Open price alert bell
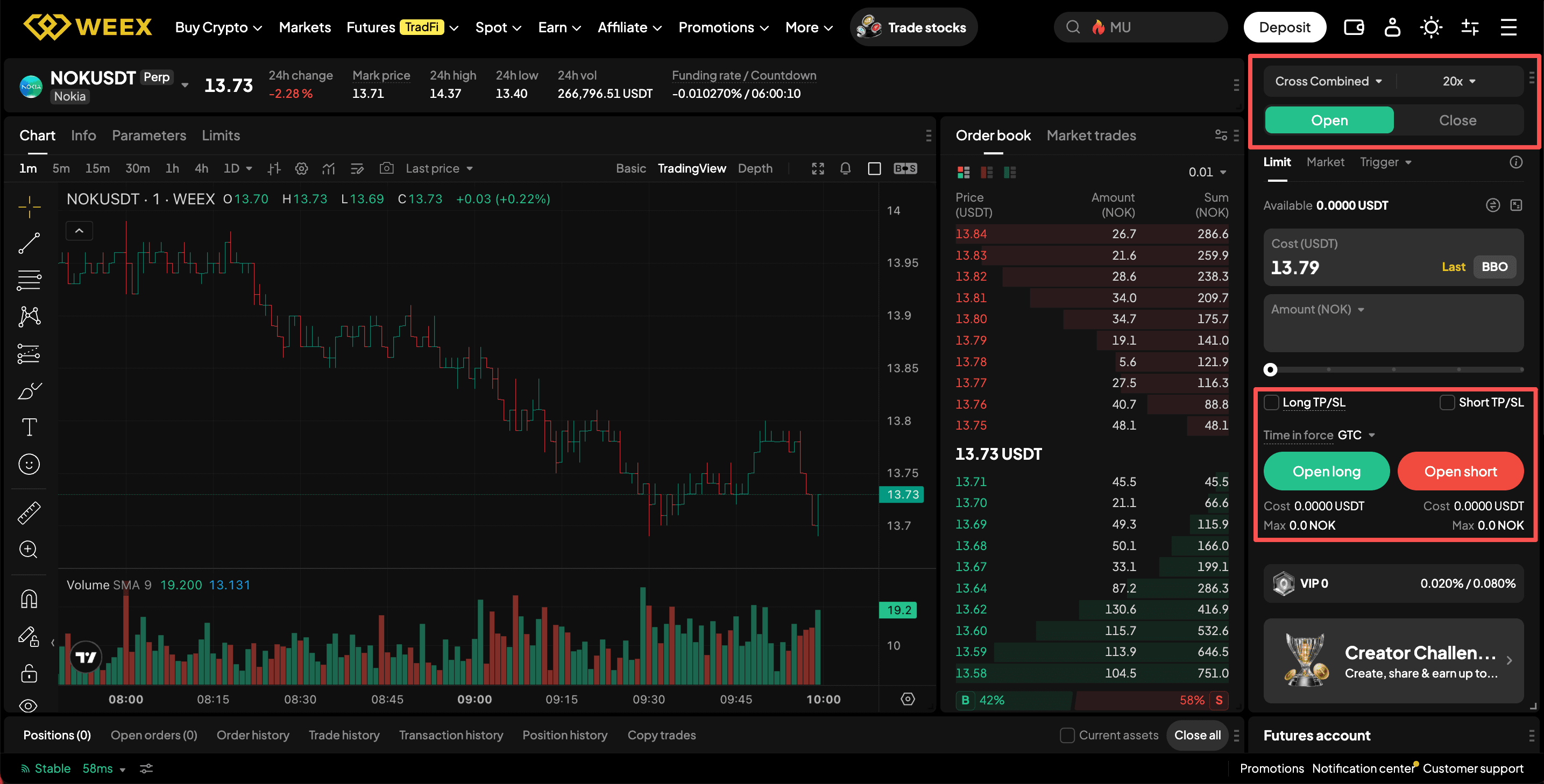 click(845, 169)
